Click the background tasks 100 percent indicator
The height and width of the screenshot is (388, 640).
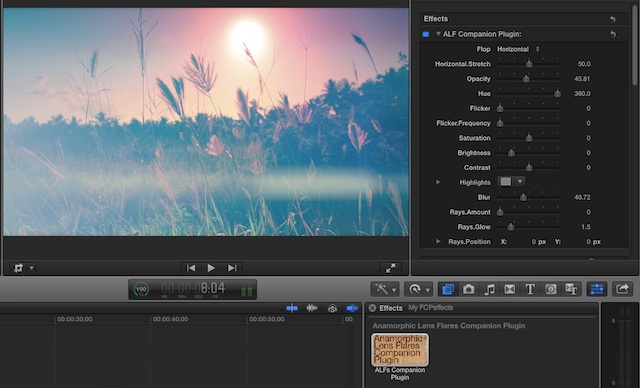pos(141,289)
